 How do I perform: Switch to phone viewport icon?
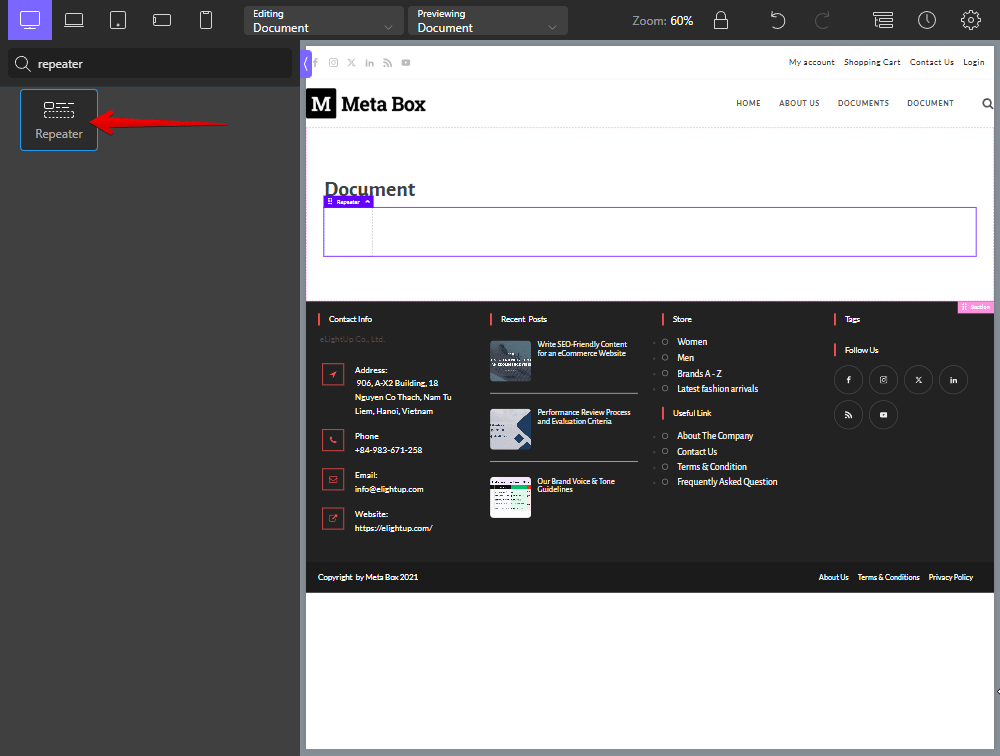click(x=206, y=20)
